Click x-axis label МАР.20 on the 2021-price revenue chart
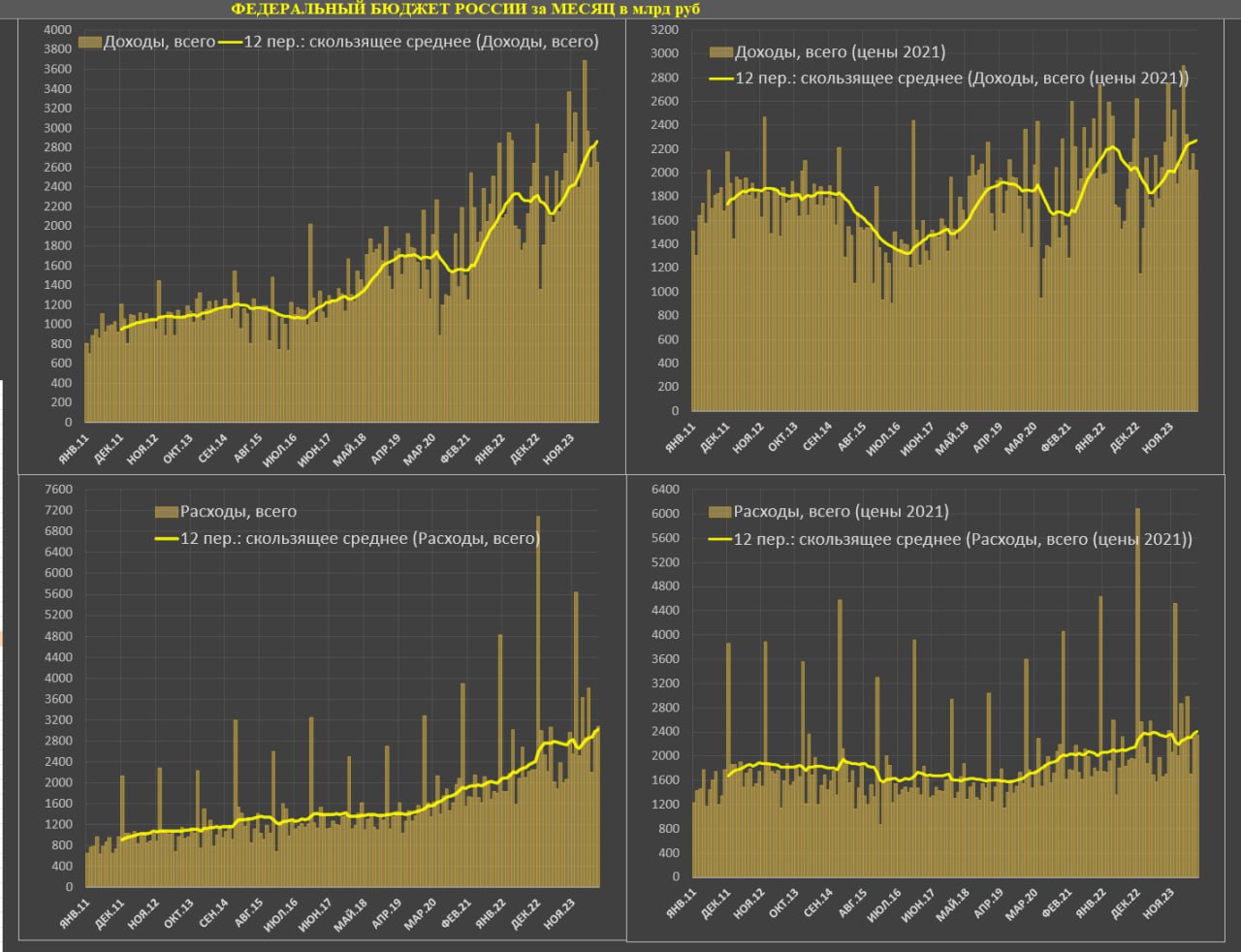 point(1021,438)
